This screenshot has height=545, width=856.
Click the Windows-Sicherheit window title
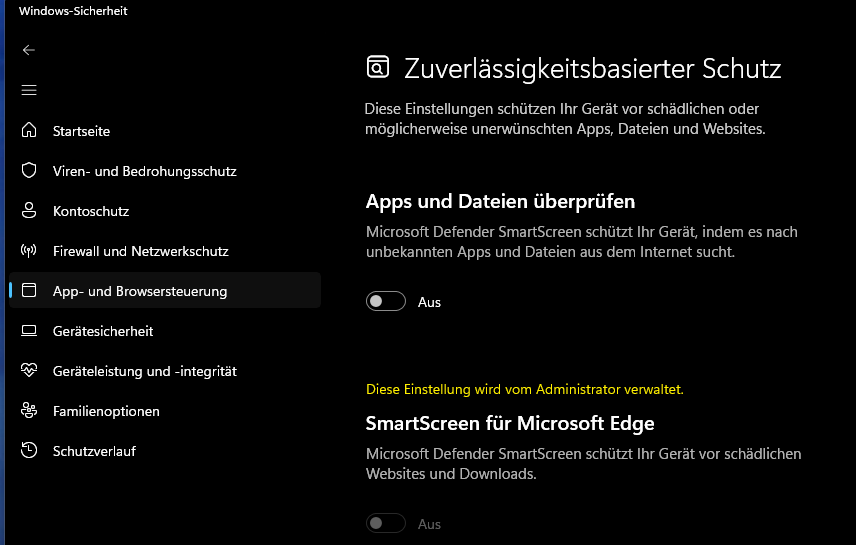click(x=73, y=11)
